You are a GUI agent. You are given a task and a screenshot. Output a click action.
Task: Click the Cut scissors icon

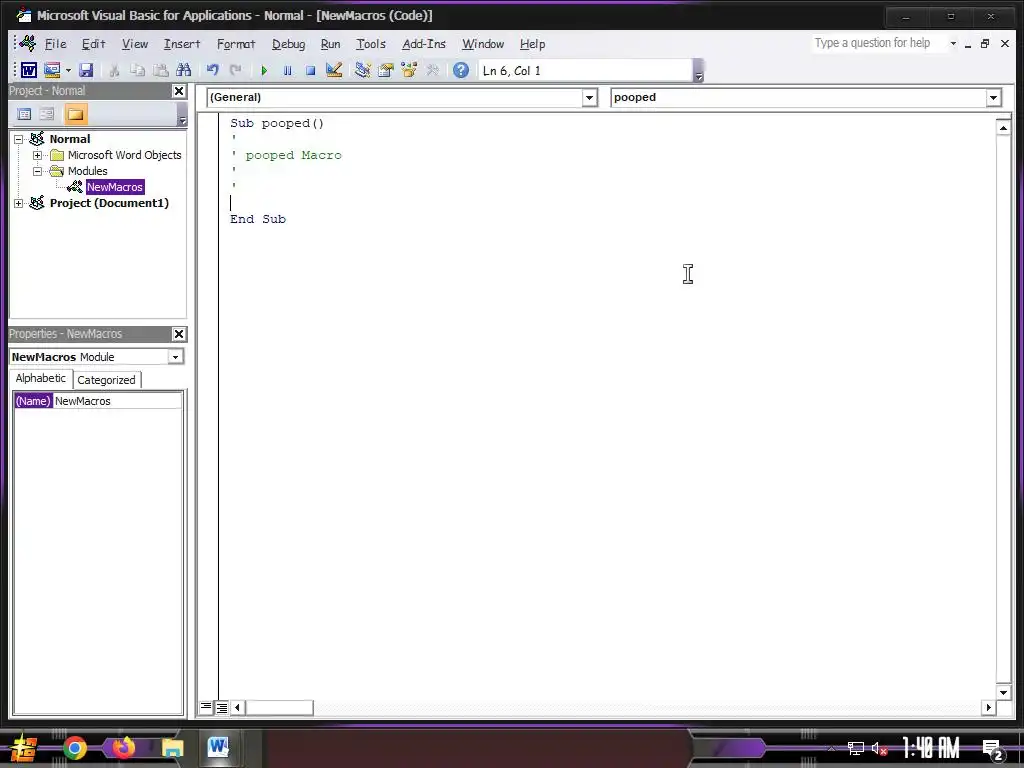114,70
